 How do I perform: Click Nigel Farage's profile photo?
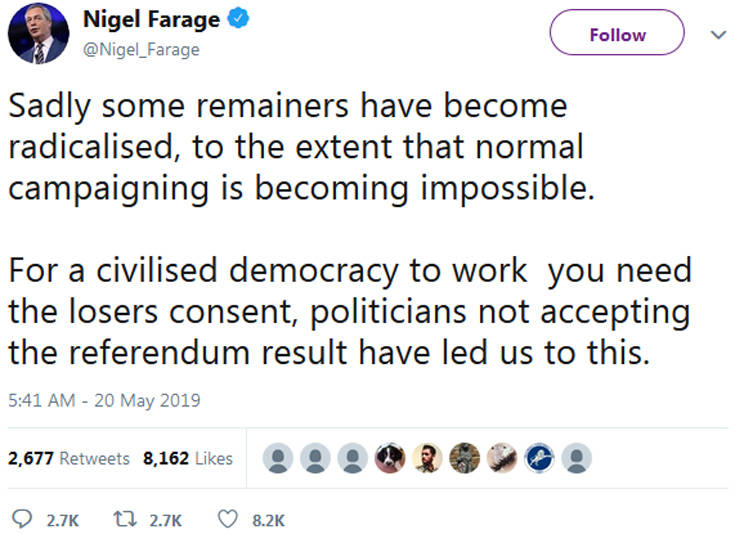[38, 35]
